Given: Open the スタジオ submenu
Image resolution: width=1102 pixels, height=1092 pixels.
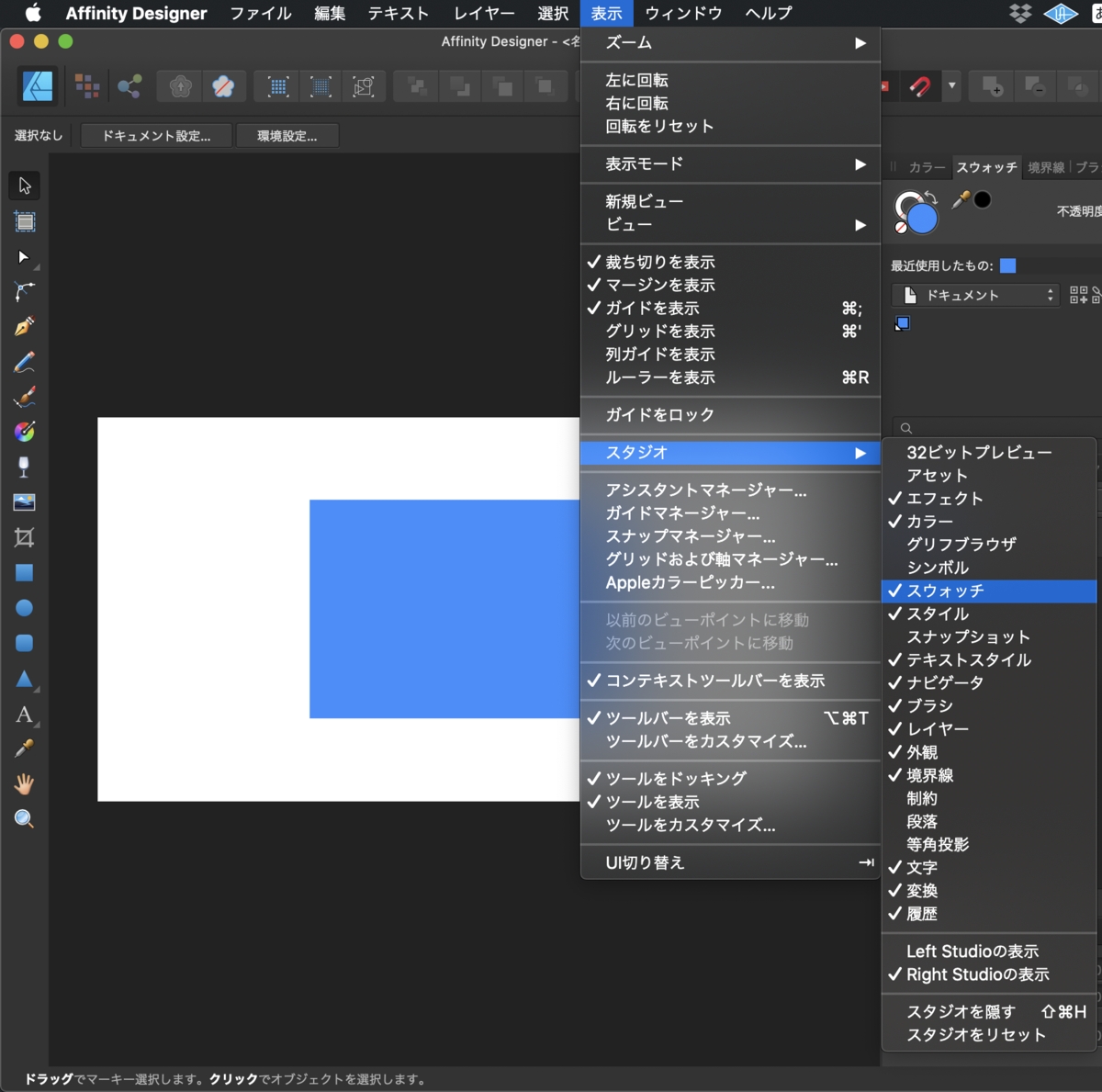Looking at the screenshot, I should coord(730,453).
